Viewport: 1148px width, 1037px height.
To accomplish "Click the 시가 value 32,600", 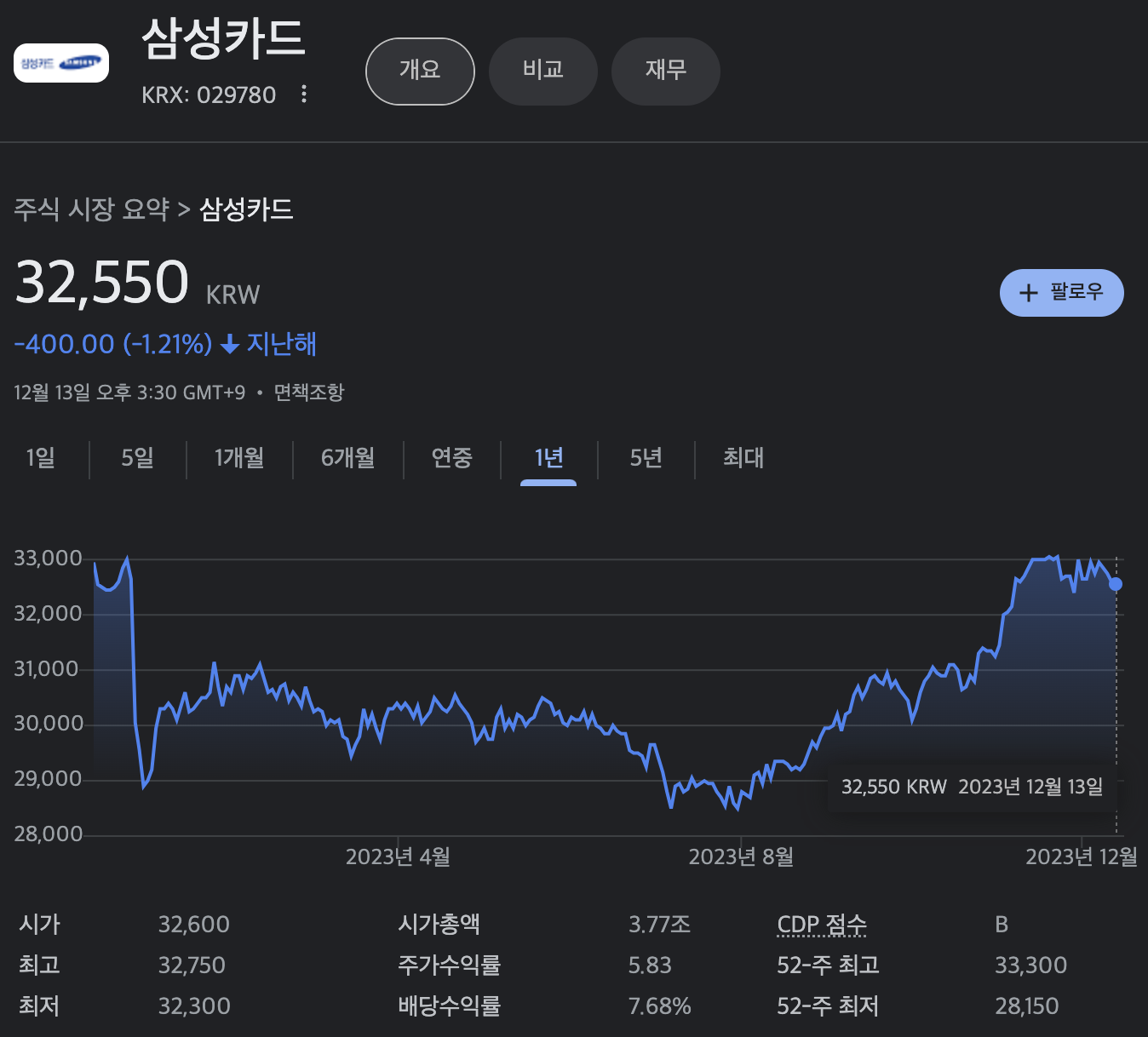I will pyautogui.click(x=194, y=925).
